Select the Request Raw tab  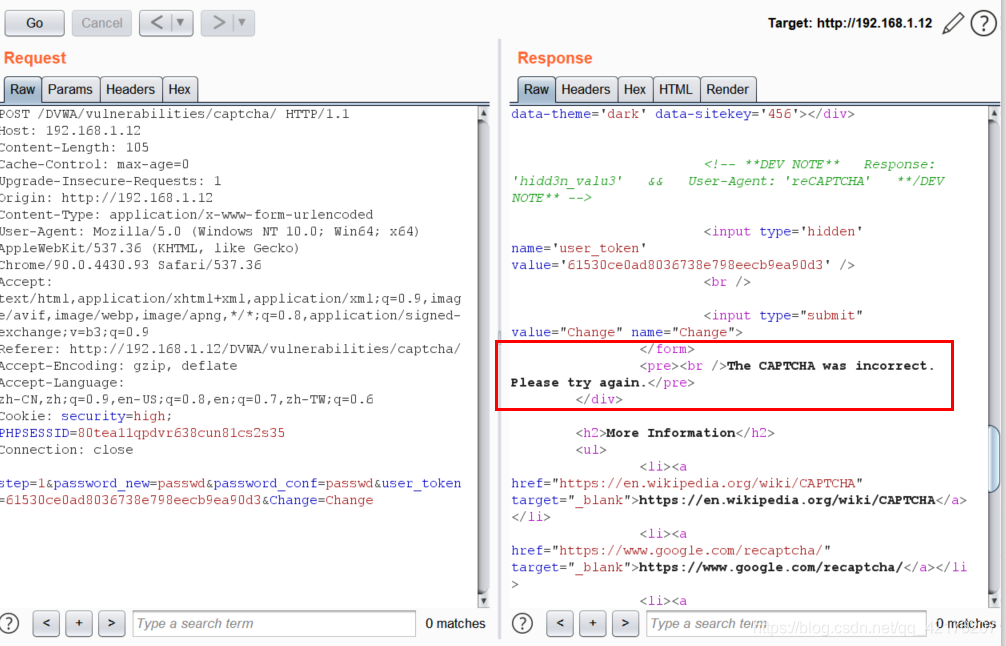pos(22,90)
